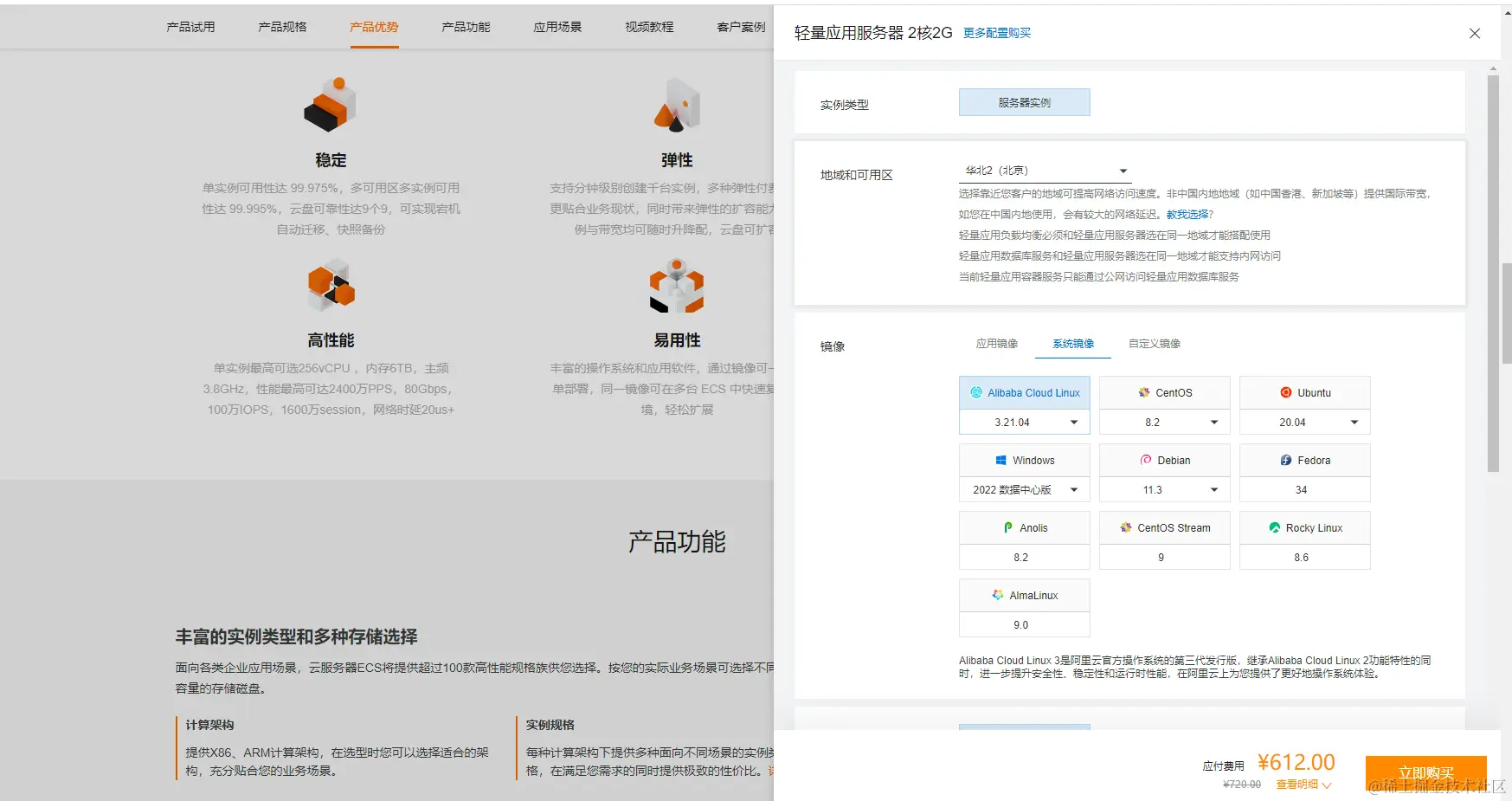Click the Anolis version 8.2 field

pyautogui.click(x=1025, y=557)
